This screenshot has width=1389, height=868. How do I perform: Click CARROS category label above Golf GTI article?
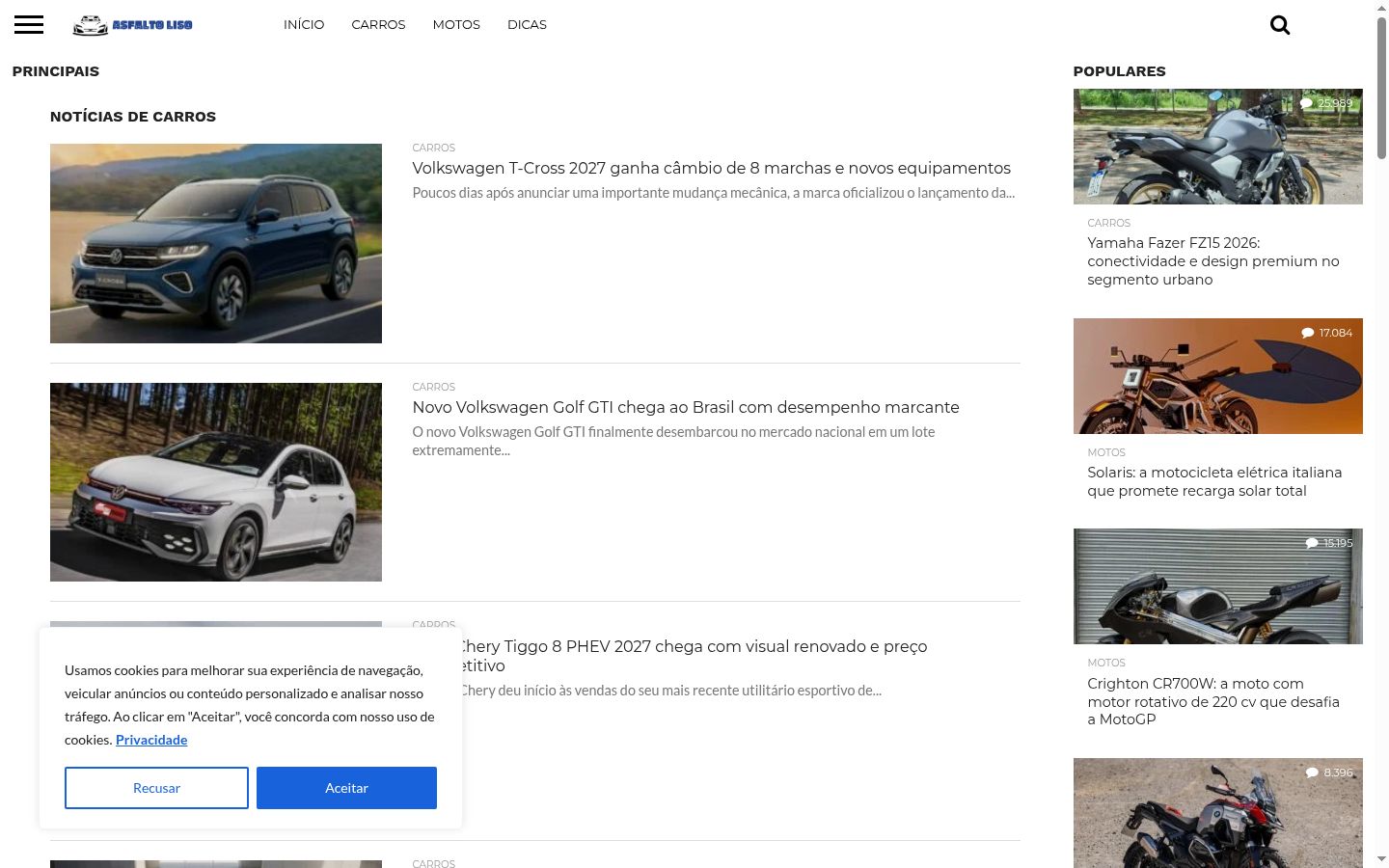pyautogui.click(x=433, y=387)
